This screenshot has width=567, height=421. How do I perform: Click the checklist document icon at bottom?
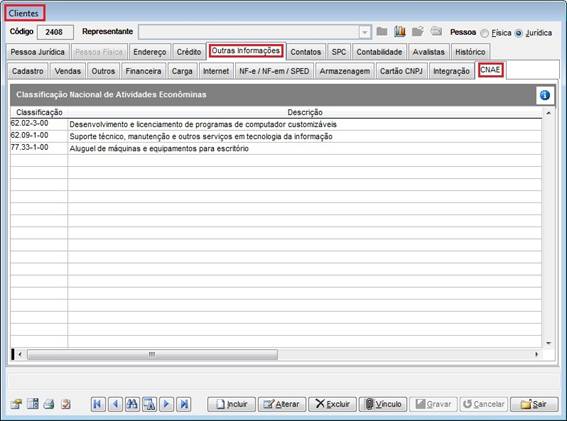pyautogui.click(x=66, y=404)
